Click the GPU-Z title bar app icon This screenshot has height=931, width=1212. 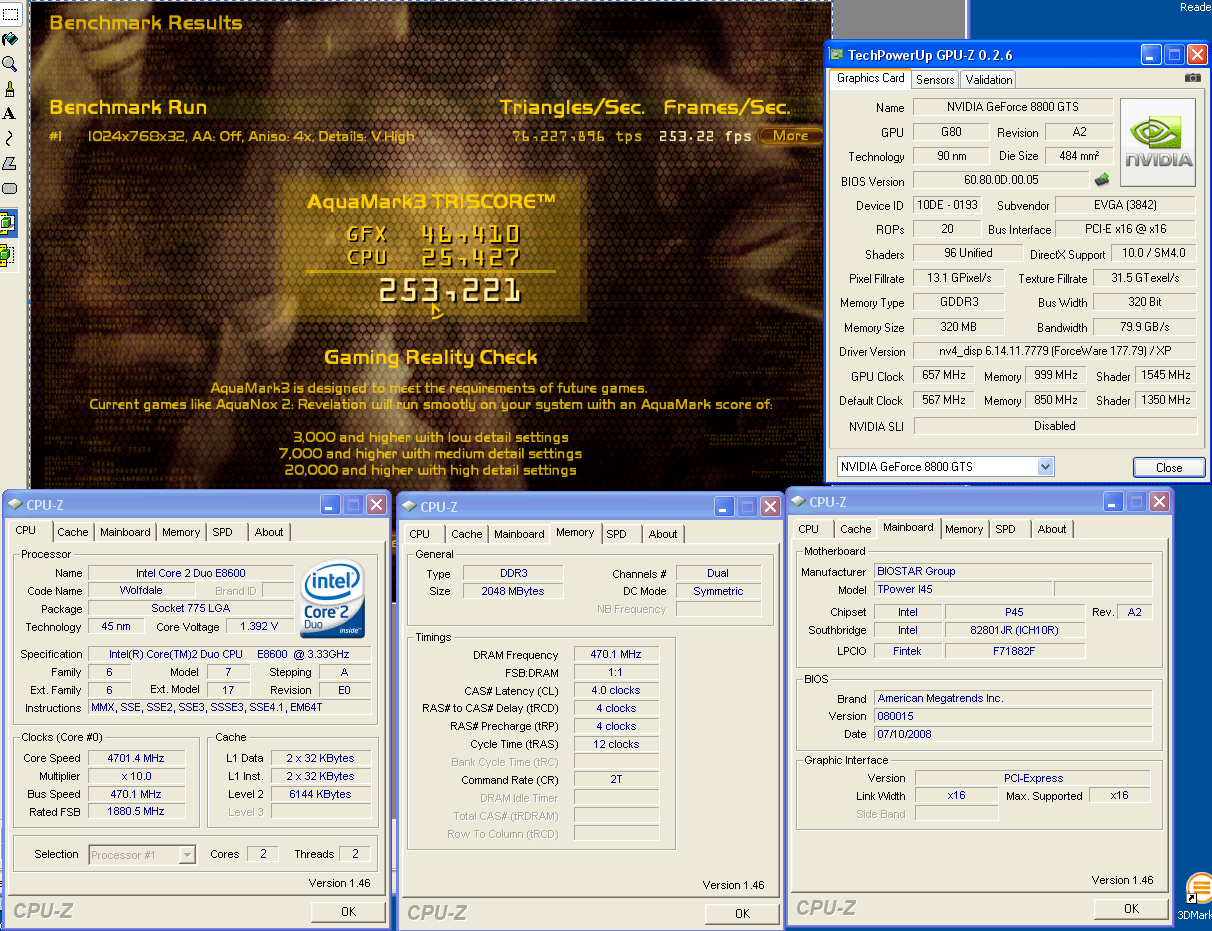click(x=836, y=55)
